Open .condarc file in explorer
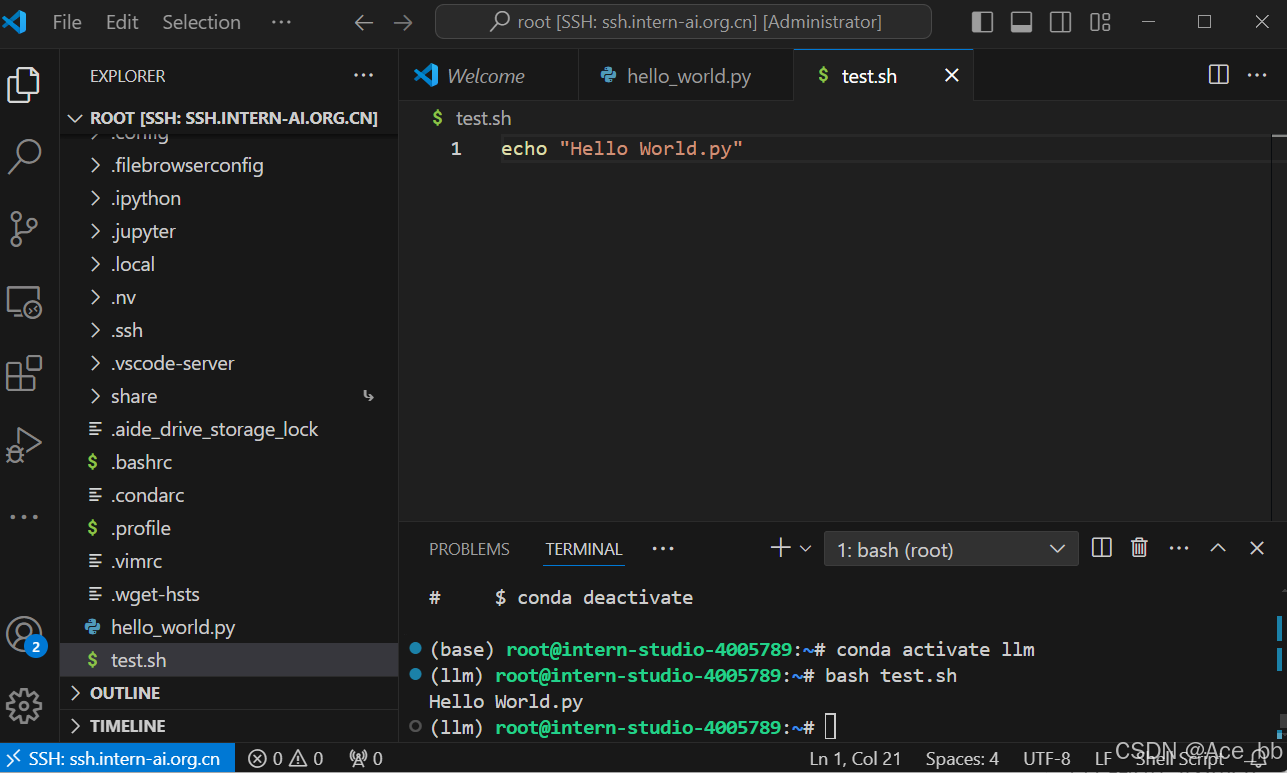The image size is (1287, 773). click(229, 495)
